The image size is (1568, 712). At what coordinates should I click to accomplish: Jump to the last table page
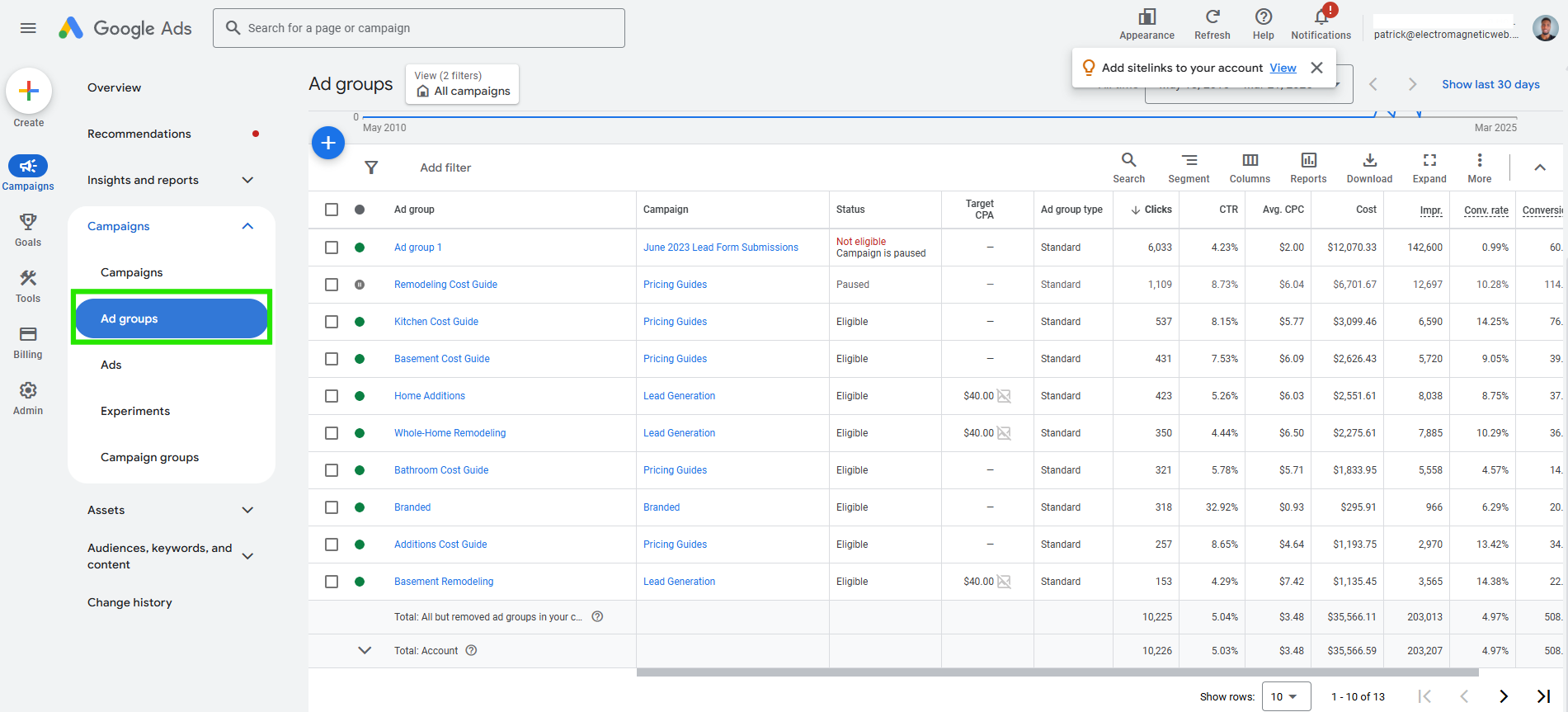pyautogui.click(x=1543, y=696)
